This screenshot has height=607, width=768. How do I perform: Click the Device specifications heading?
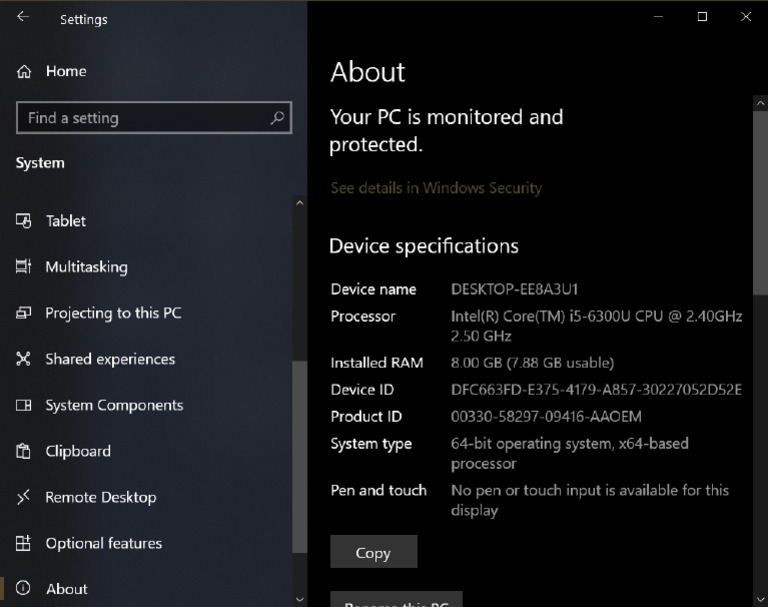pyautogui.click(x=424, y=246)
